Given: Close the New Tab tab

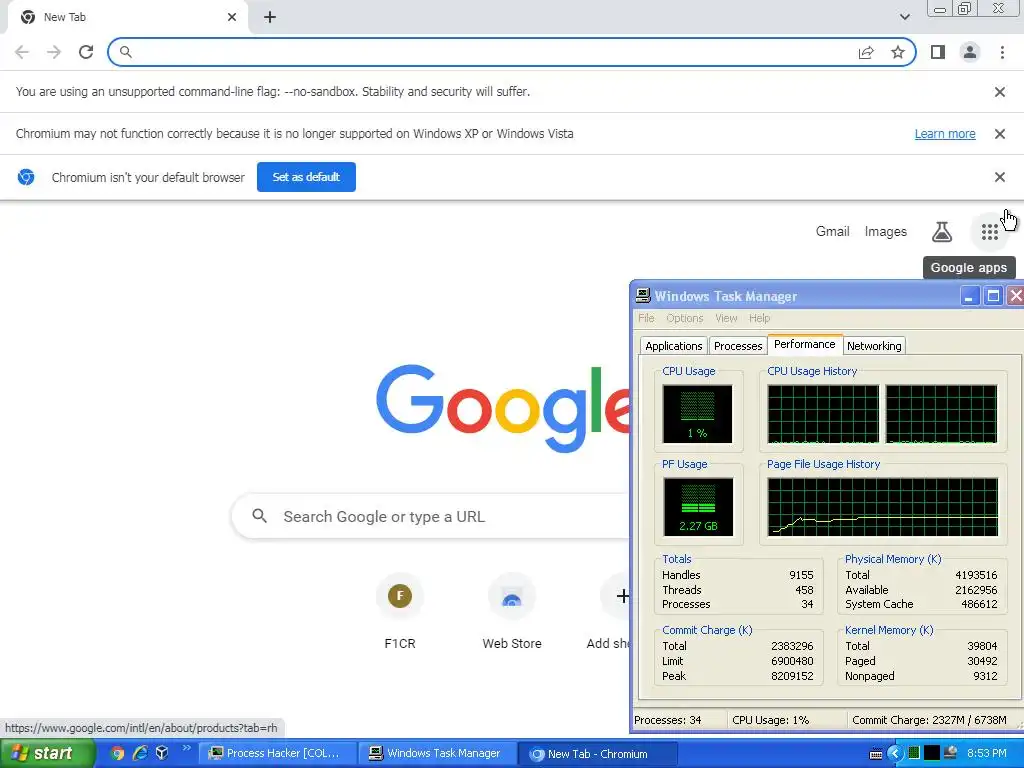Looking at the screenshot, I should 232,18.
